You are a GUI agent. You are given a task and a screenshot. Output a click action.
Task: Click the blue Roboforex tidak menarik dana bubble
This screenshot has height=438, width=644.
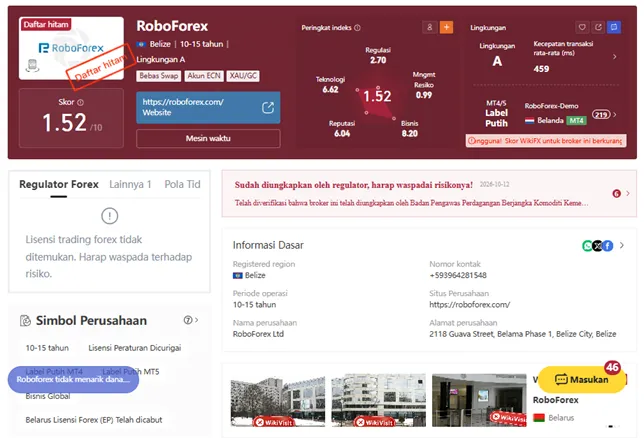pos(73,379)
